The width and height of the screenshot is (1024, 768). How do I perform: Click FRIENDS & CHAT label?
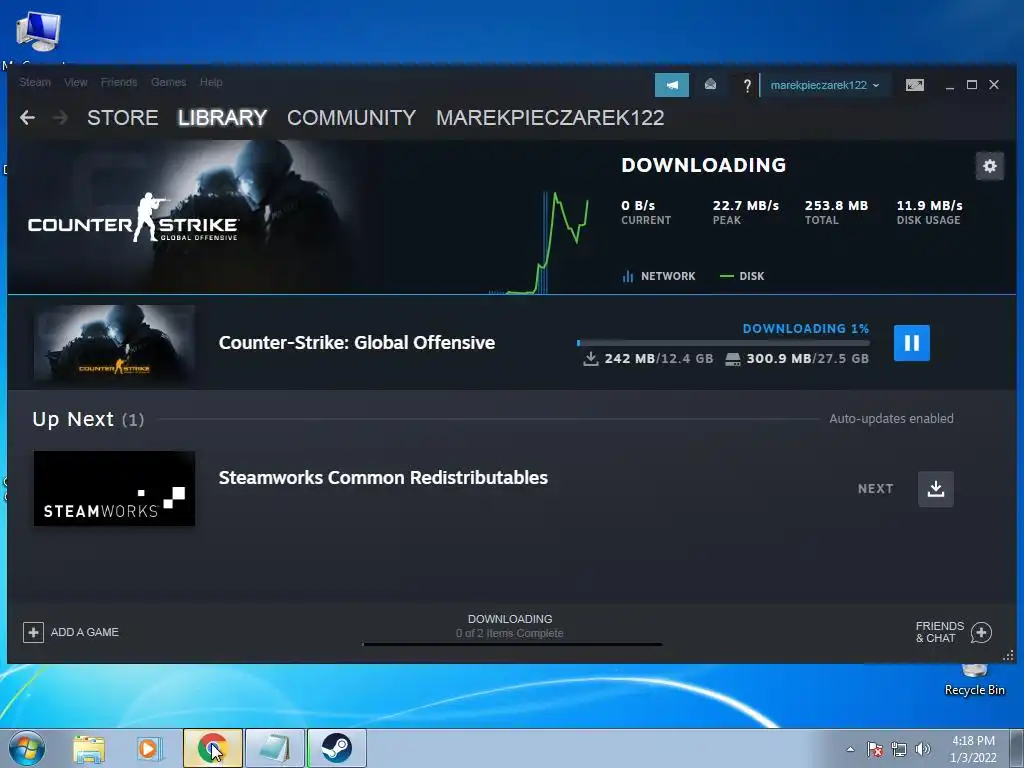[x=940, y=632]
